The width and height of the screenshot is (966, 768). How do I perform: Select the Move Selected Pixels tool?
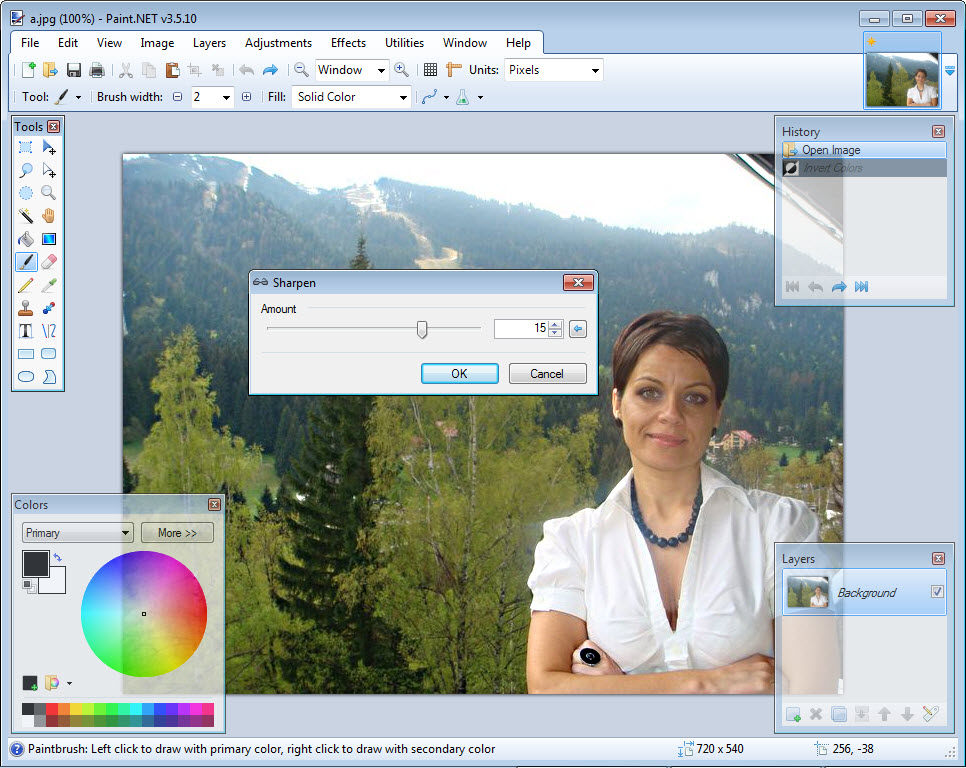point(49,147)
